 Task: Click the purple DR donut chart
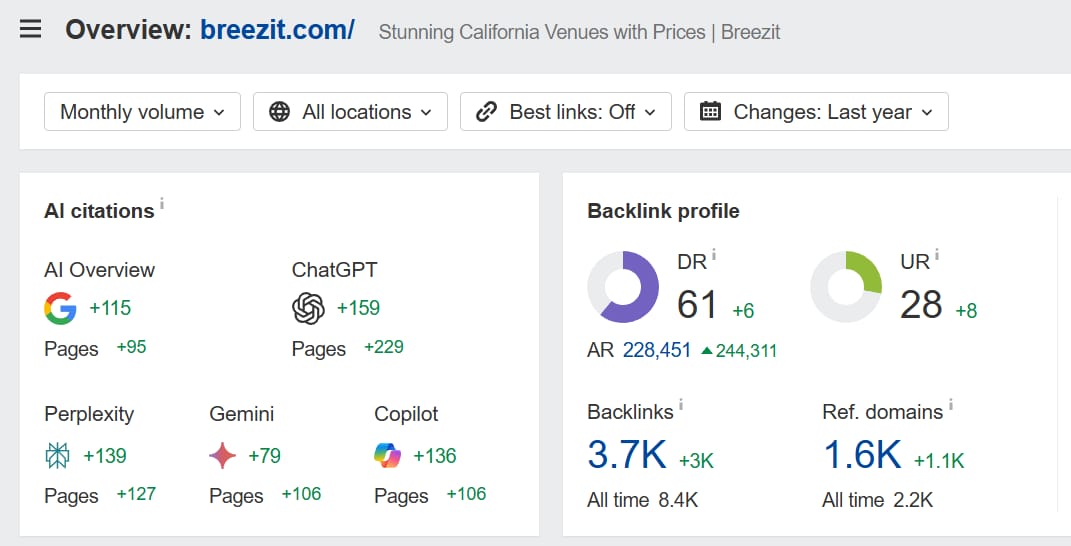623,286
